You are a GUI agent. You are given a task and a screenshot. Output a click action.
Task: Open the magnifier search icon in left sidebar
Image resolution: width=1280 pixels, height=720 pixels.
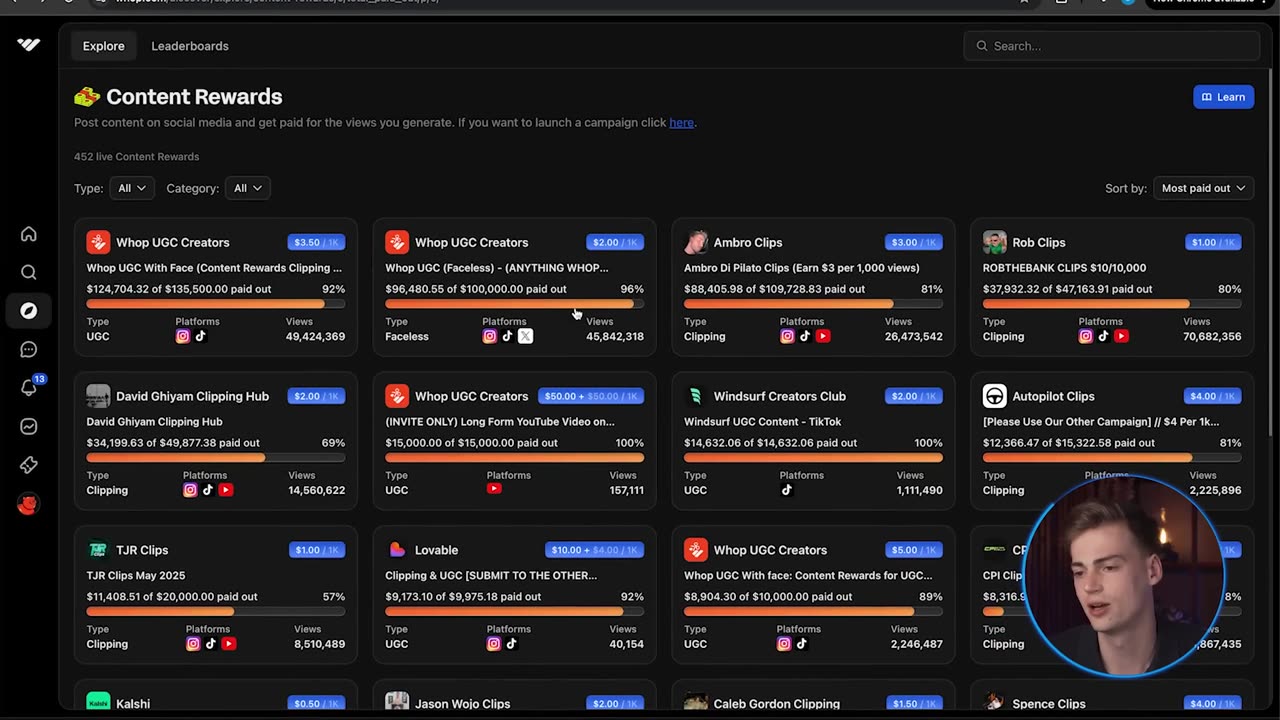[28, 272]
